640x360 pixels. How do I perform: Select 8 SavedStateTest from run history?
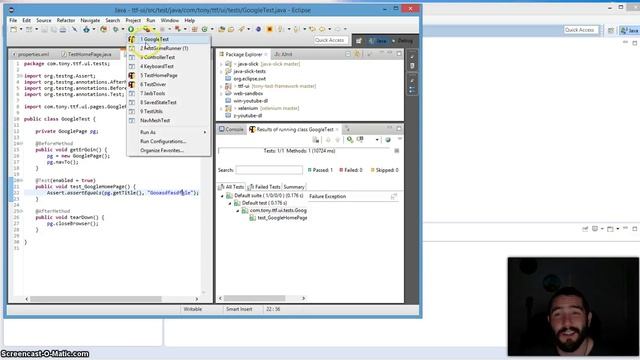(169, 102)
